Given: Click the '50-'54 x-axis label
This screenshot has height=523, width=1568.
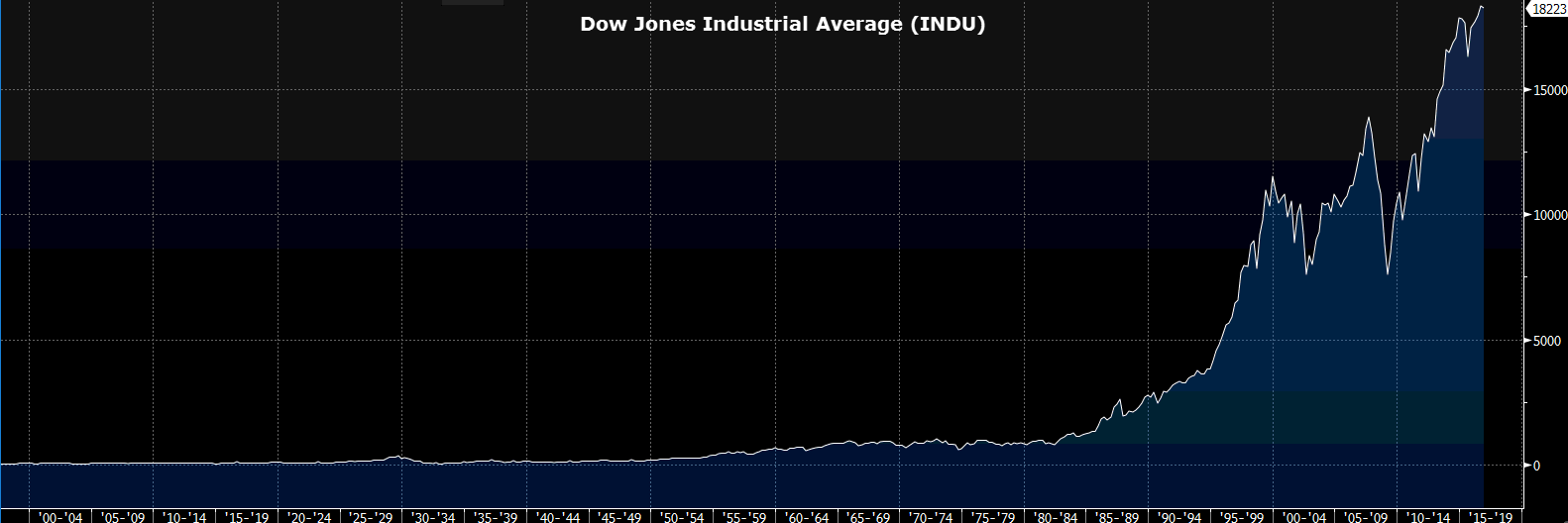Looking at the screenshot, I should coord(682,517).
